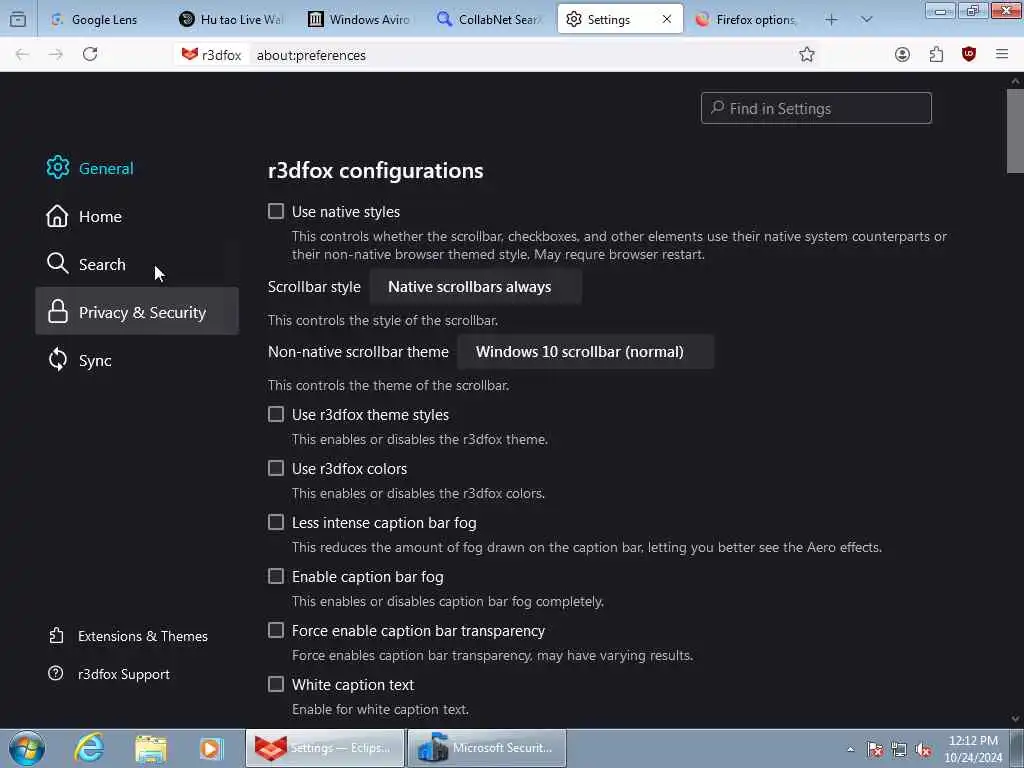Image resolution: width=1024 pixels, height=768 pixels.
Task: Click the network tray icon
Action: pos(899,749)
